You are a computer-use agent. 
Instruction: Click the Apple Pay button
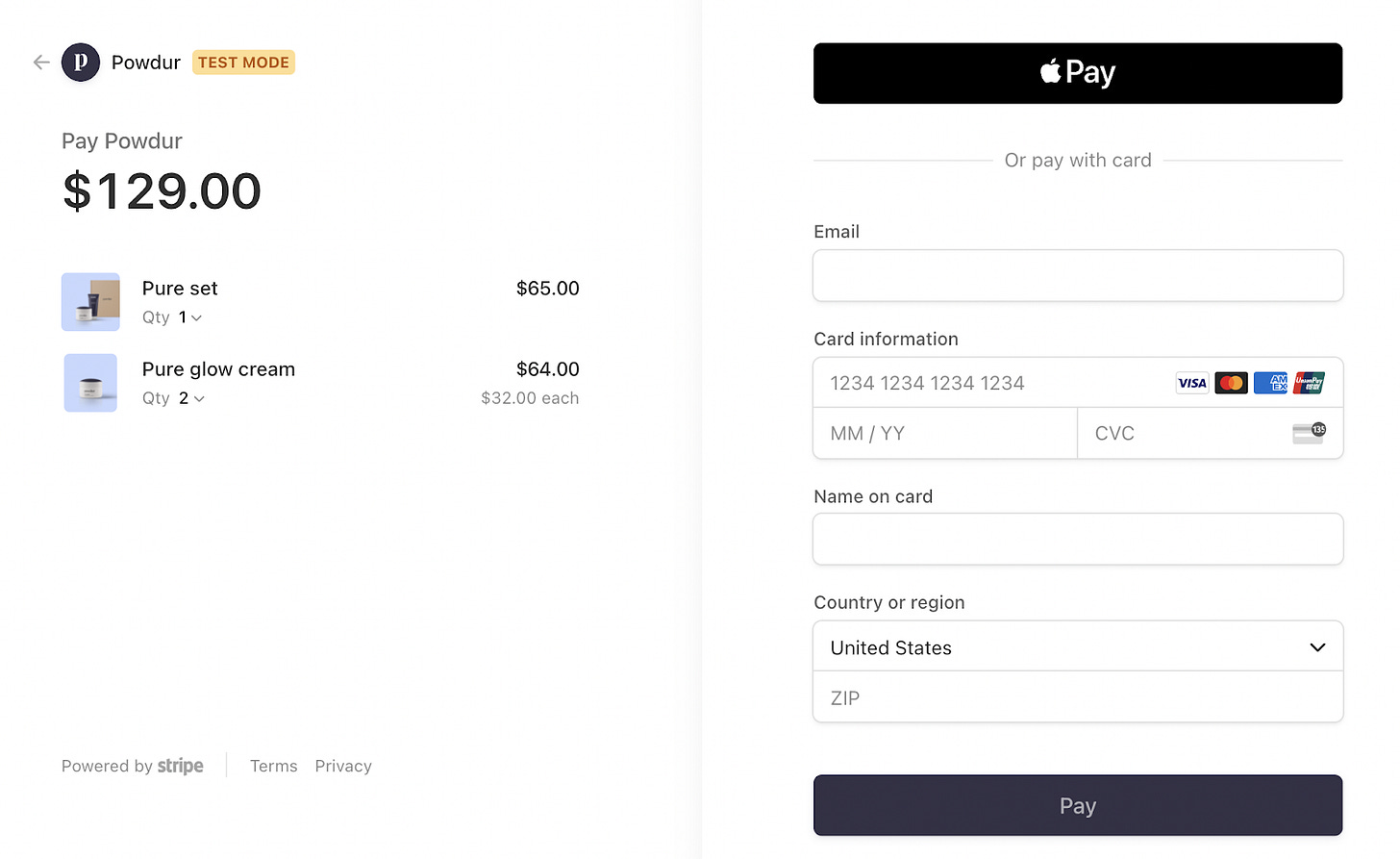tap(1078, 73)
